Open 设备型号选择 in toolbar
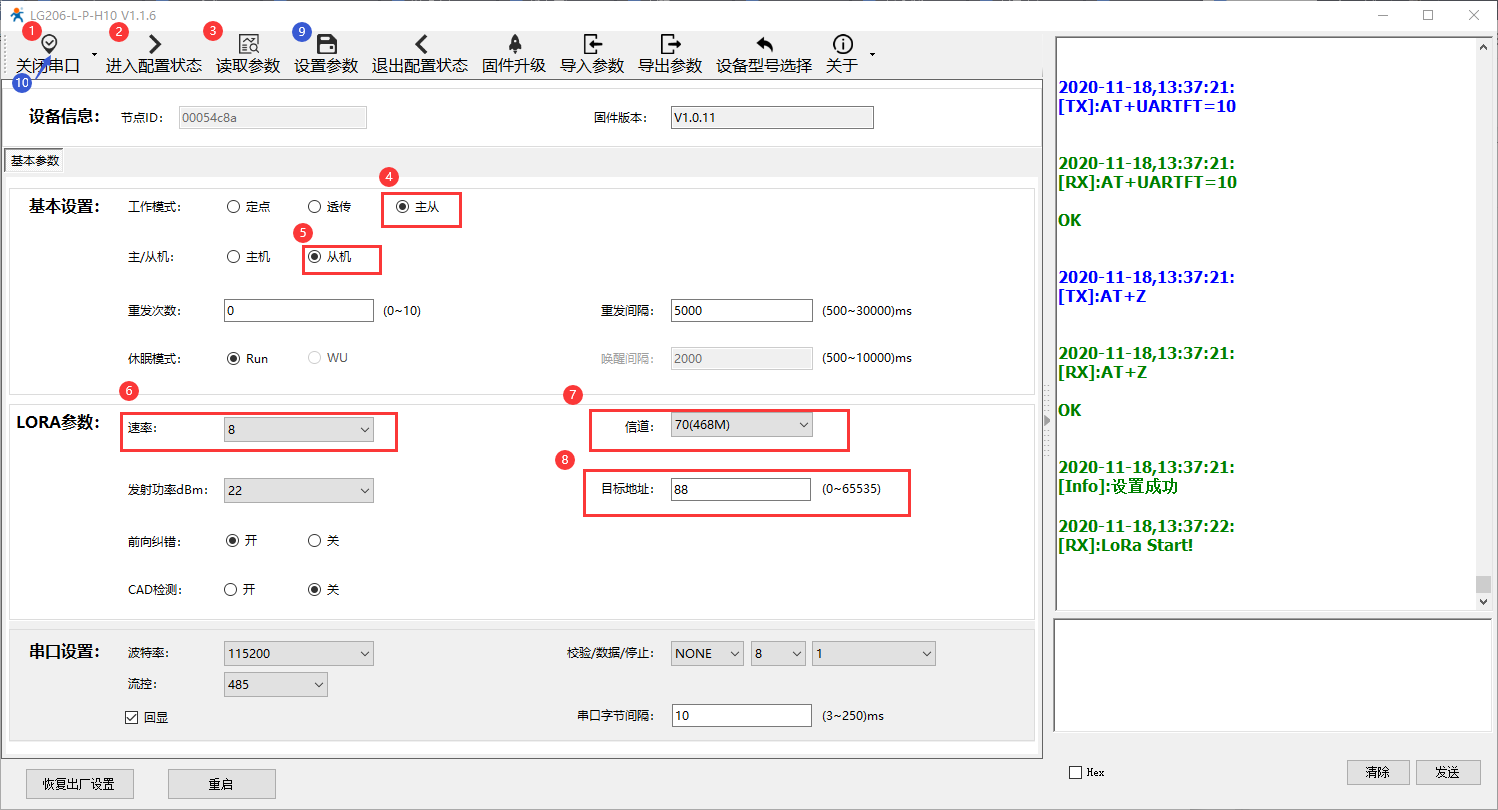 click(764, 45)
